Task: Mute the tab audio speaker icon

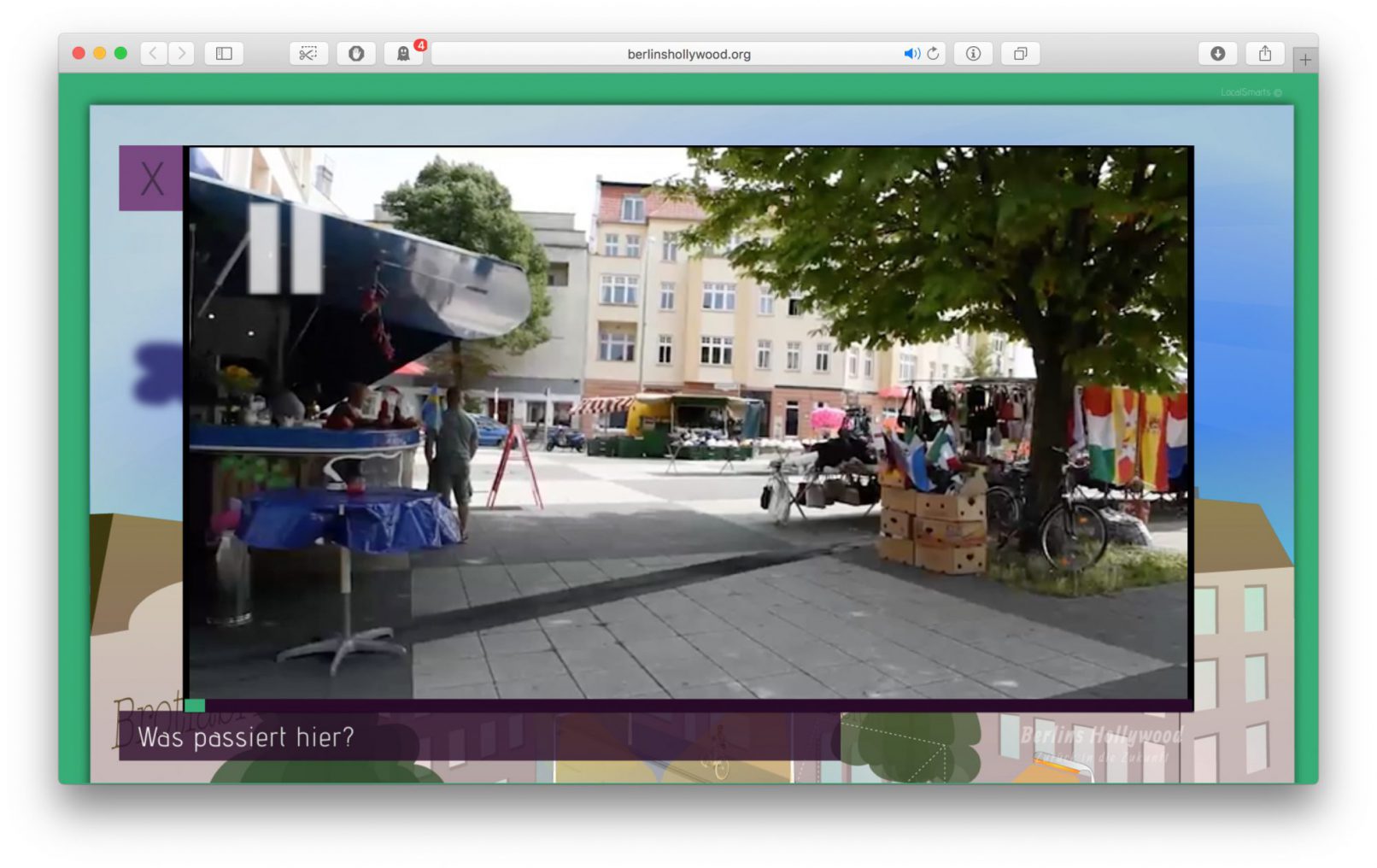Action: (x=911, y=54)
